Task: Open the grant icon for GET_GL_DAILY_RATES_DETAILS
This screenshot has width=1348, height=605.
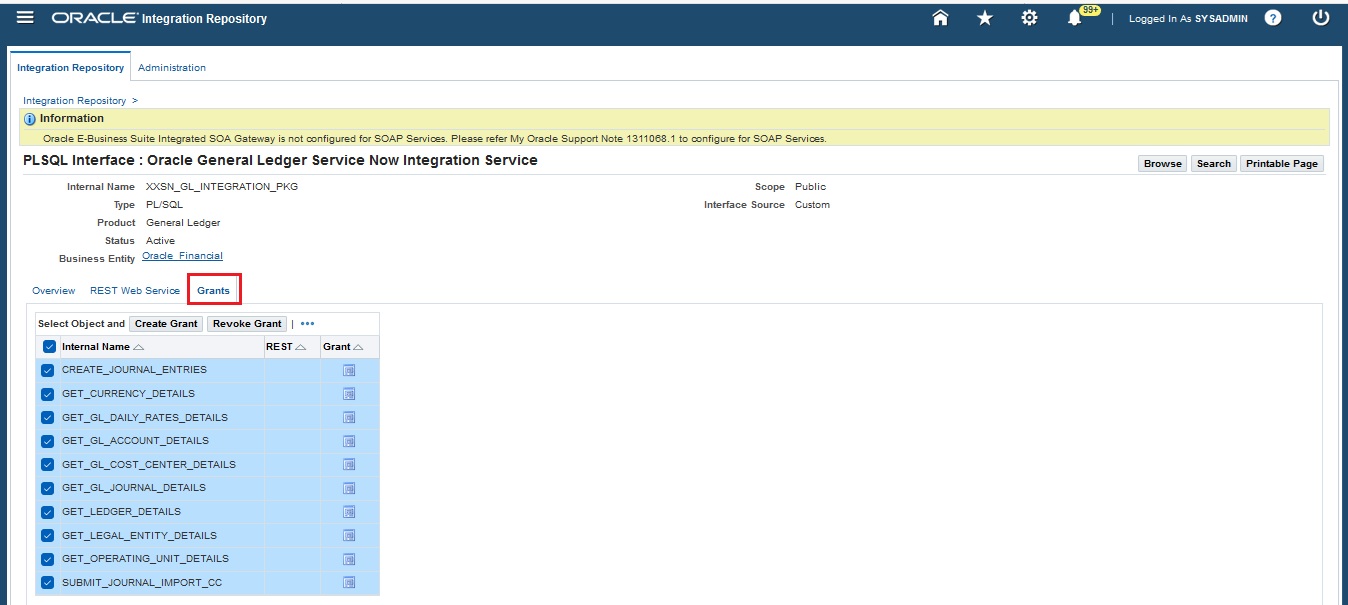Action: (349, 417)
